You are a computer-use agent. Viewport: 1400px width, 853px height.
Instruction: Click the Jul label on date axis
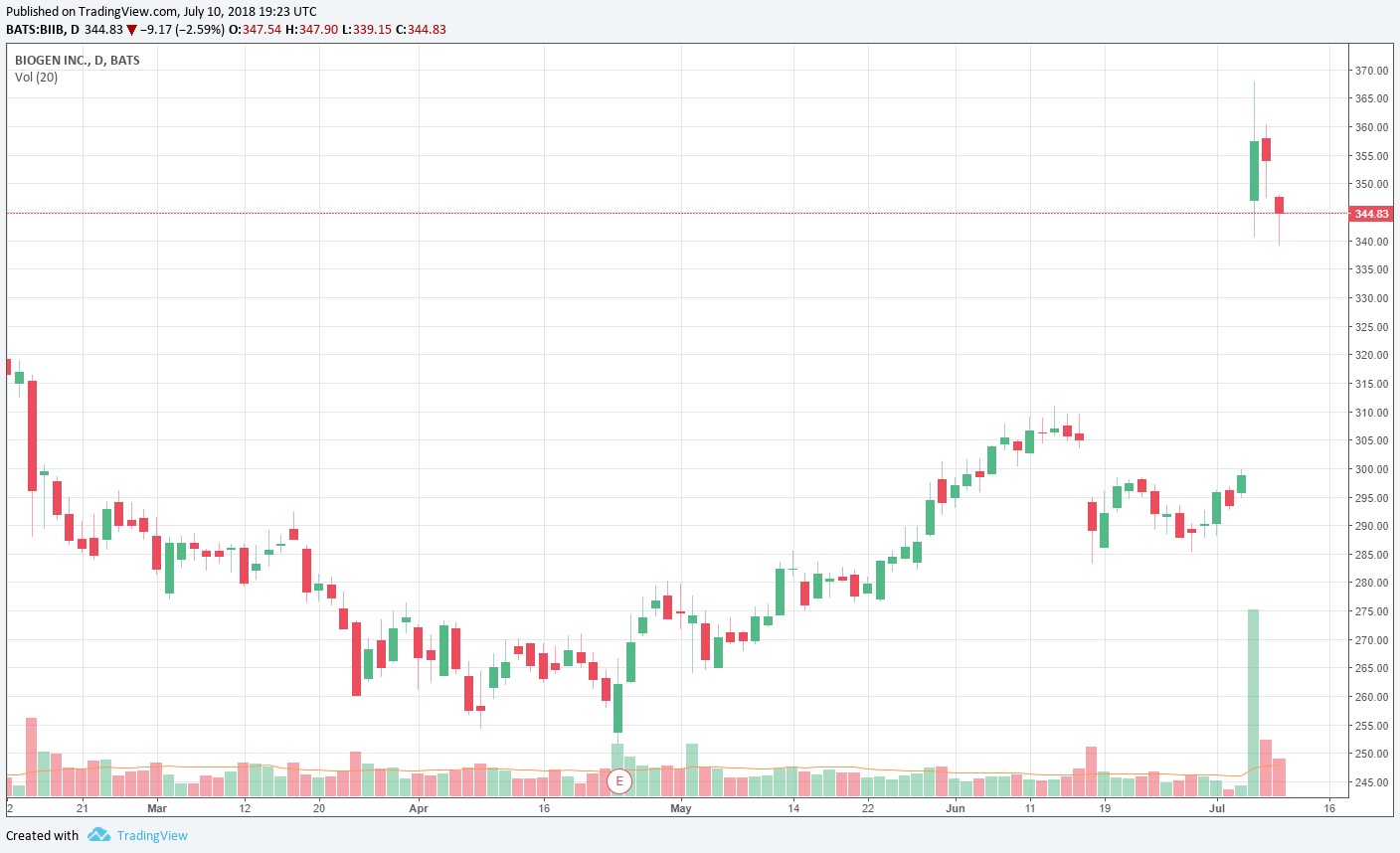coord(1216,808)
